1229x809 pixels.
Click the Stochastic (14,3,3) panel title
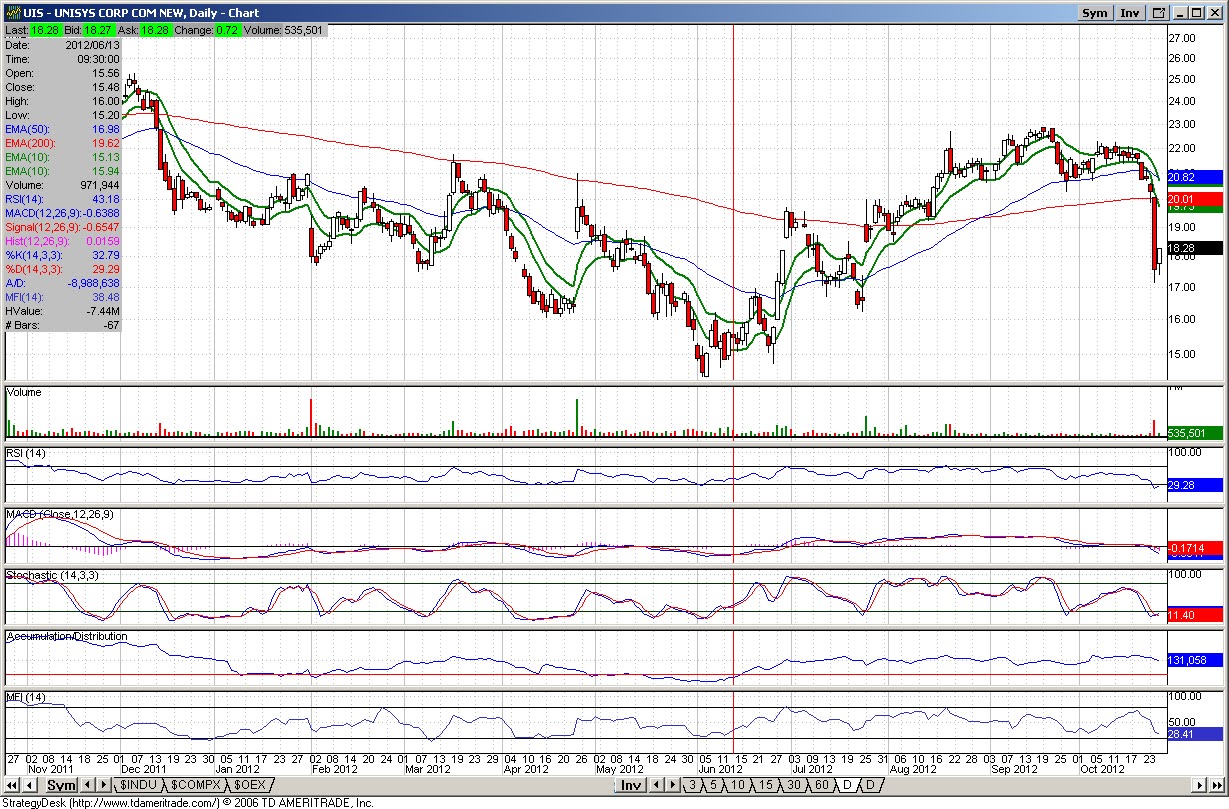coord(53,576)
